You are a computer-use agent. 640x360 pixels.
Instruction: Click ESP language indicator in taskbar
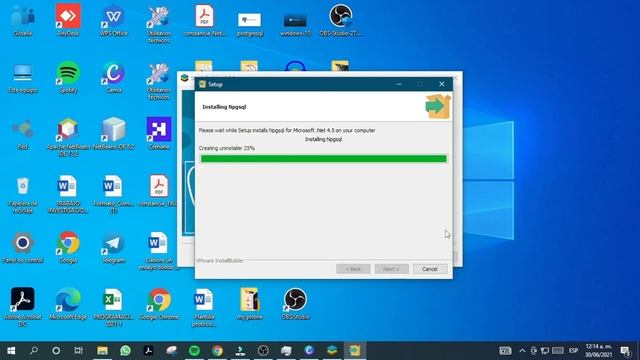coord(573,351)
